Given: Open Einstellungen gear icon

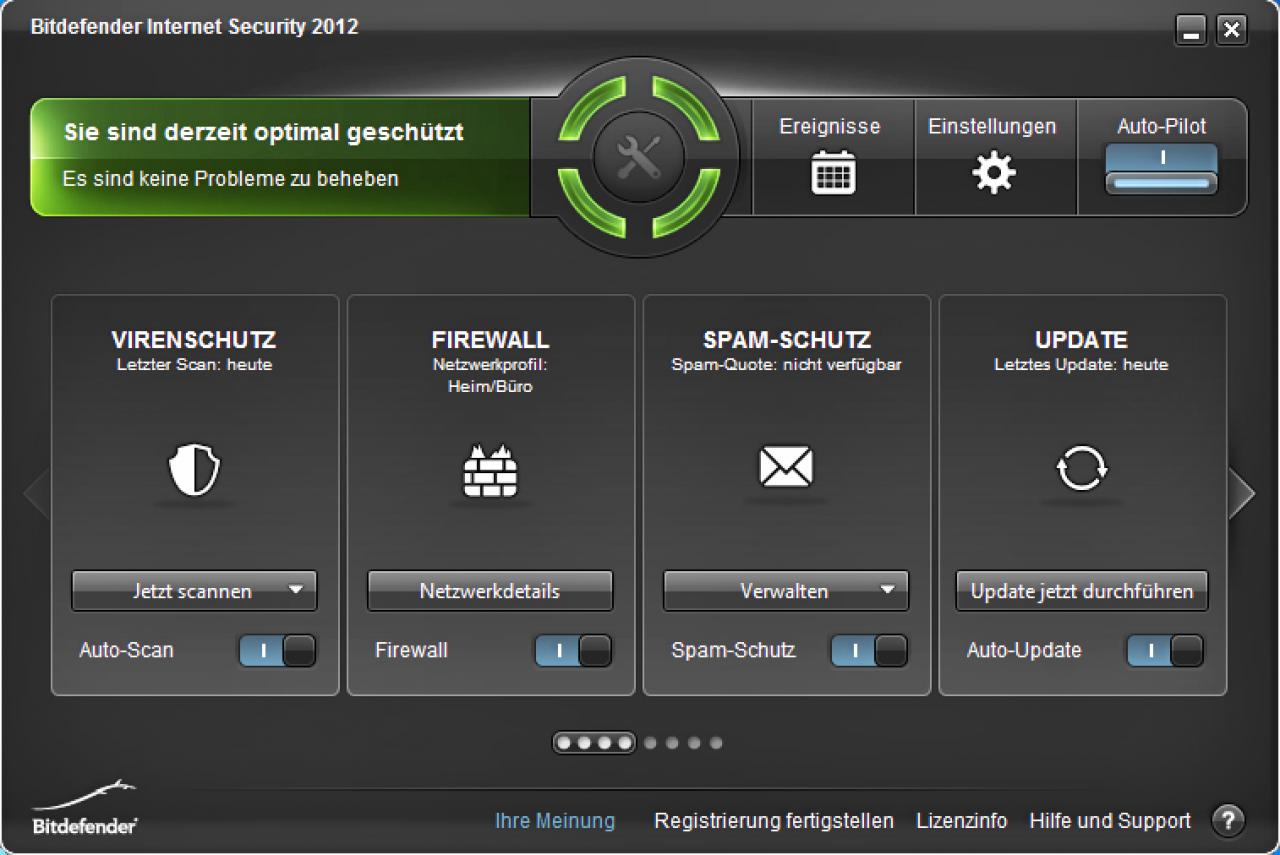Looking at the screenshot, I should pyautogui.click(x=993, y=174).
